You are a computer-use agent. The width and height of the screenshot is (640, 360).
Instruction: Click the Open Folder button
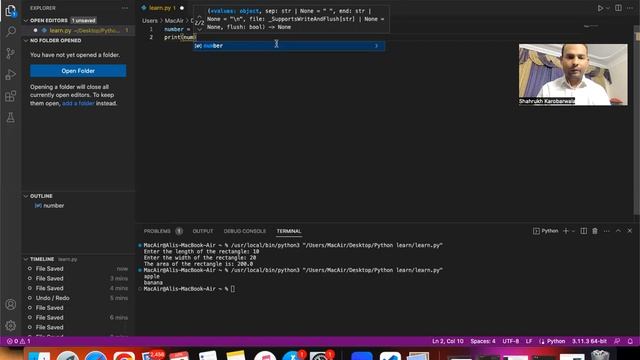[x=78, y=71]
